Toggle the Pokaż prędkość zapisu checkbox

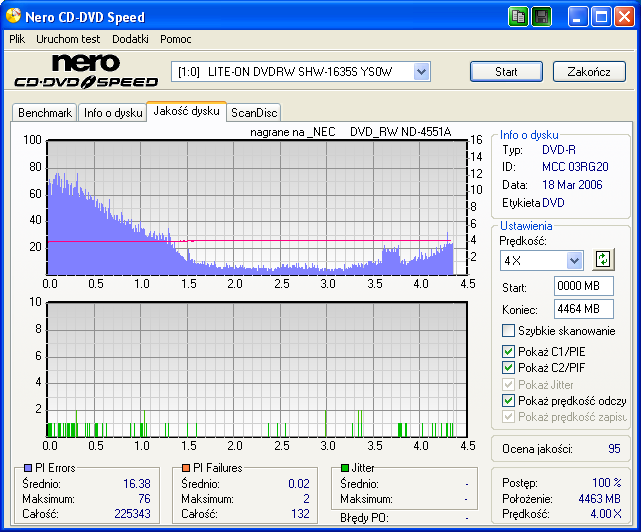pyautogui.click(x=508, y=417)
